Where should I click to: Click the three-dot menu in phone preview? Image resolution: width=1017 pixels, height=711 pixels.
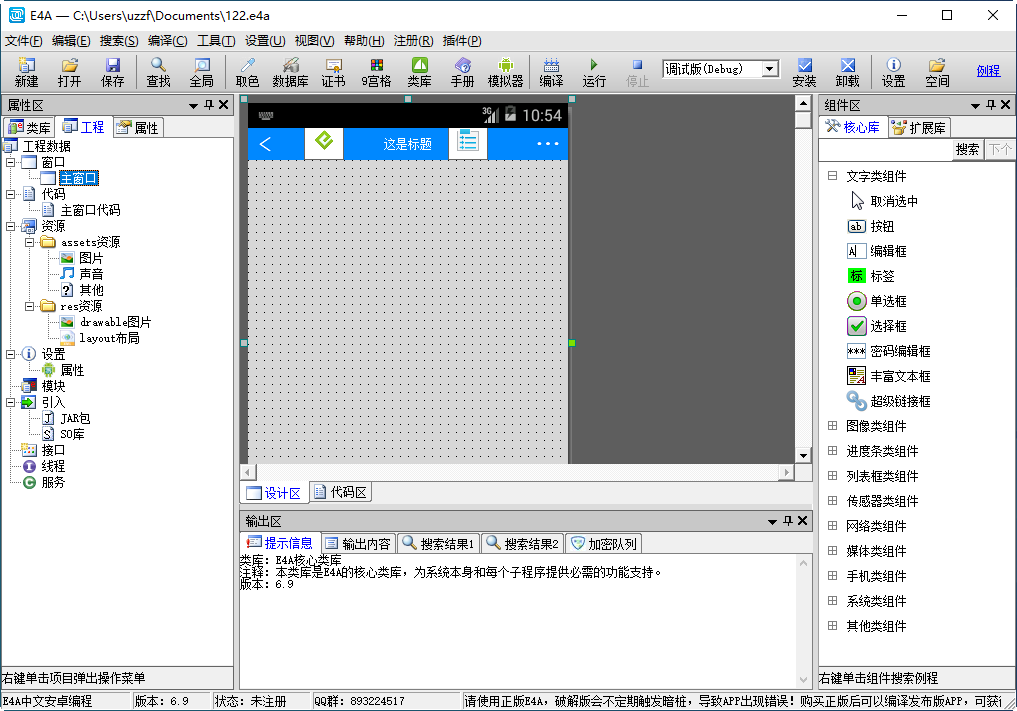[547, 143]
